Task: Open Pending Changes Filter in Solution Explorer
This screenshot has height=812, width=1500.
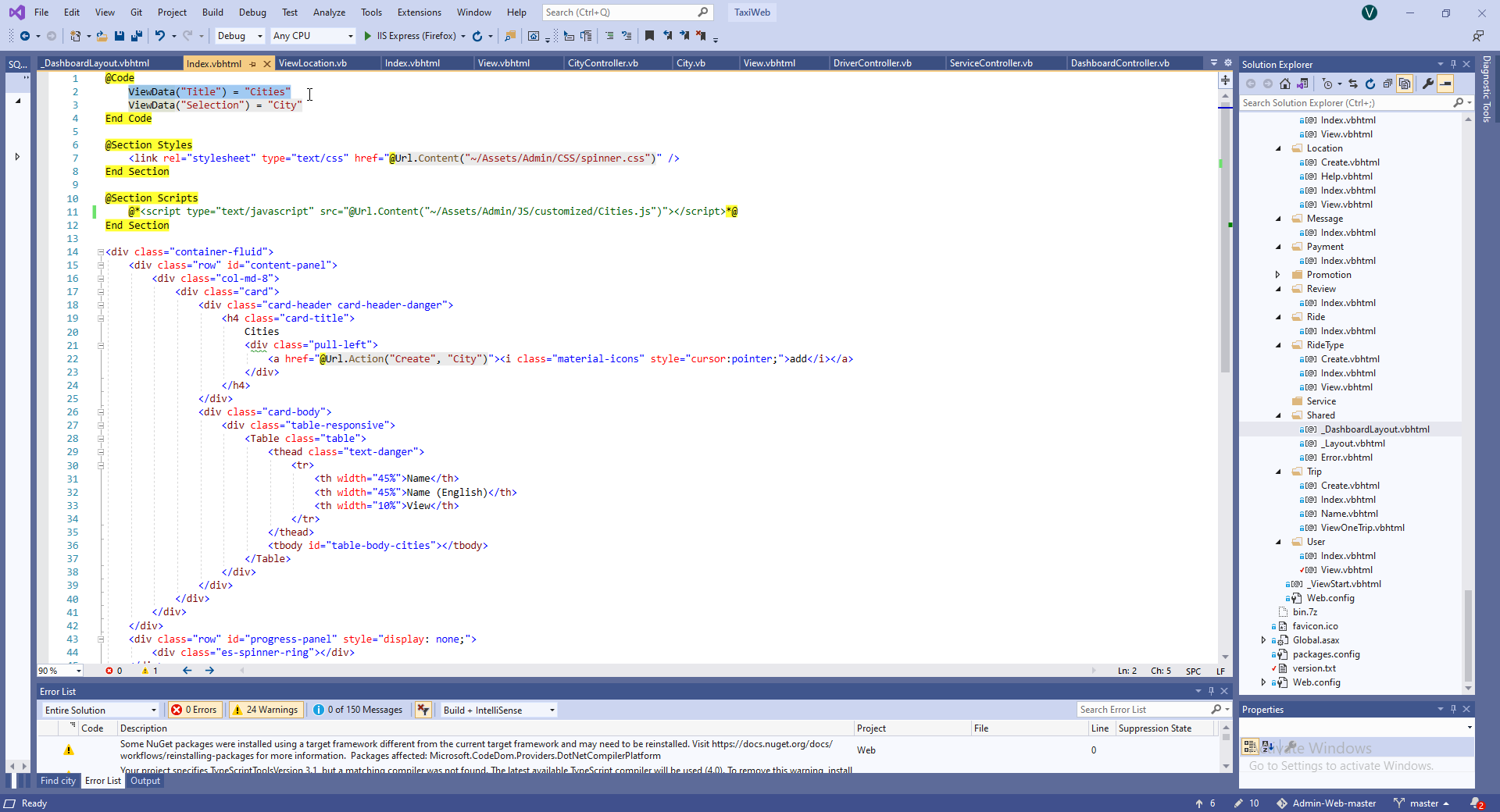Action: coord(1327,84)
